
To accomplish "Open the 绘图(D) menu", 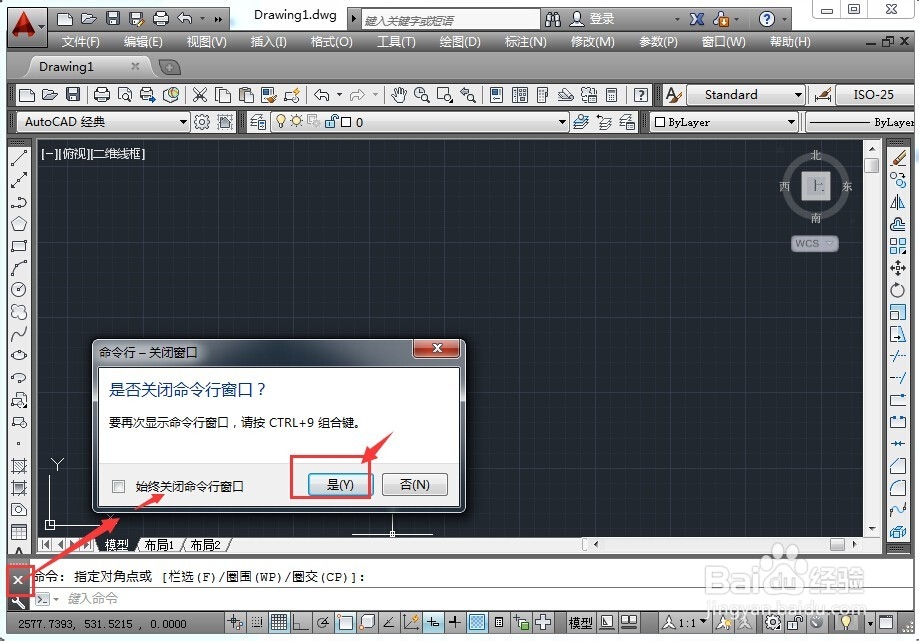I will [x=460, y=42].
